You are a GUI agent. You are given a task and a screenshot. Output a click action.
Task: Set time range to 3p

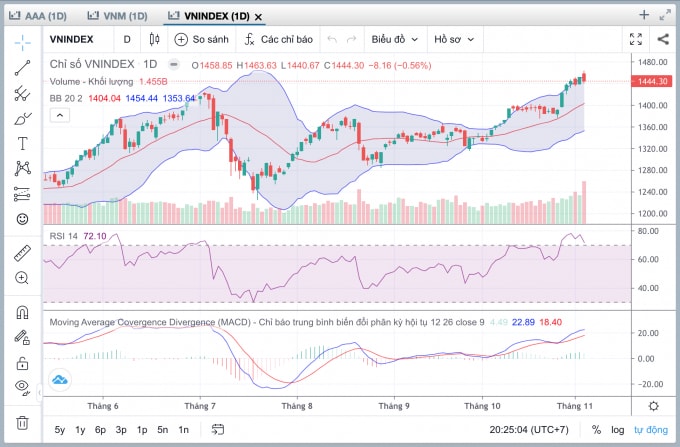pyautogui.click(x=121, y=430)
